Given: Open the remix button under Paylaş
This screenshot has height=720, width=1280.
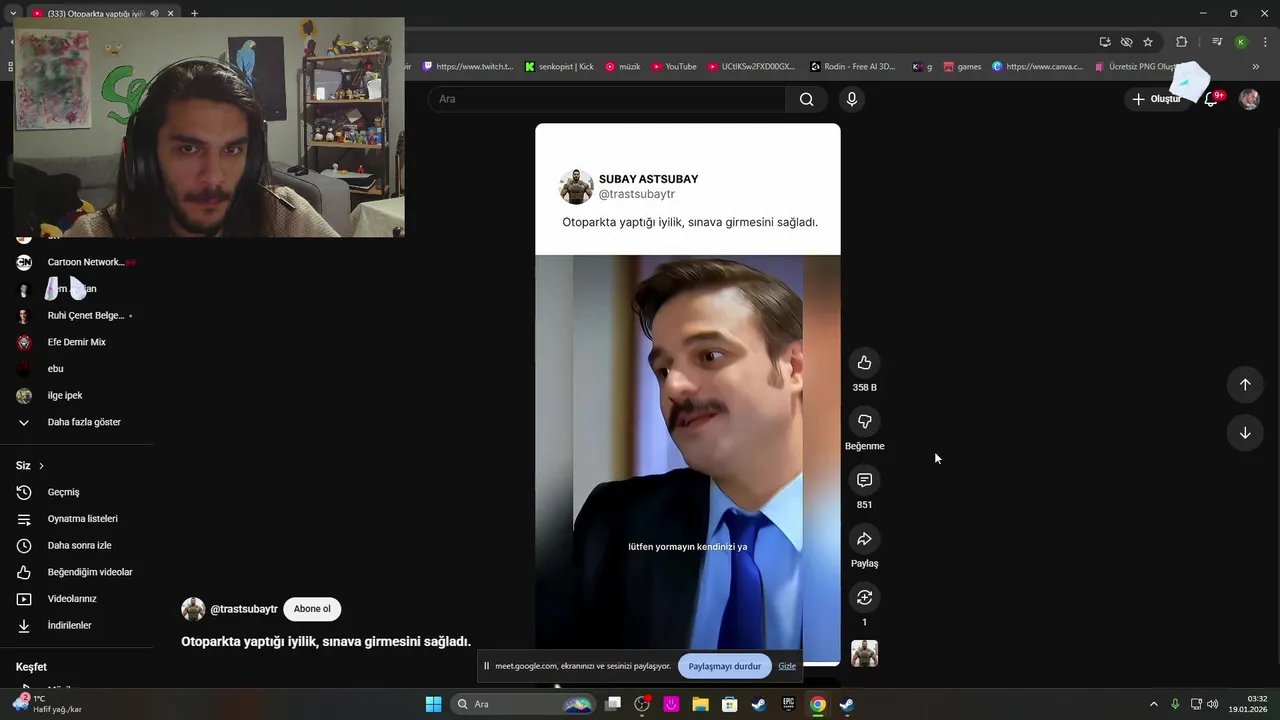Looking at the screenshot, I should (x=864, y=597).
